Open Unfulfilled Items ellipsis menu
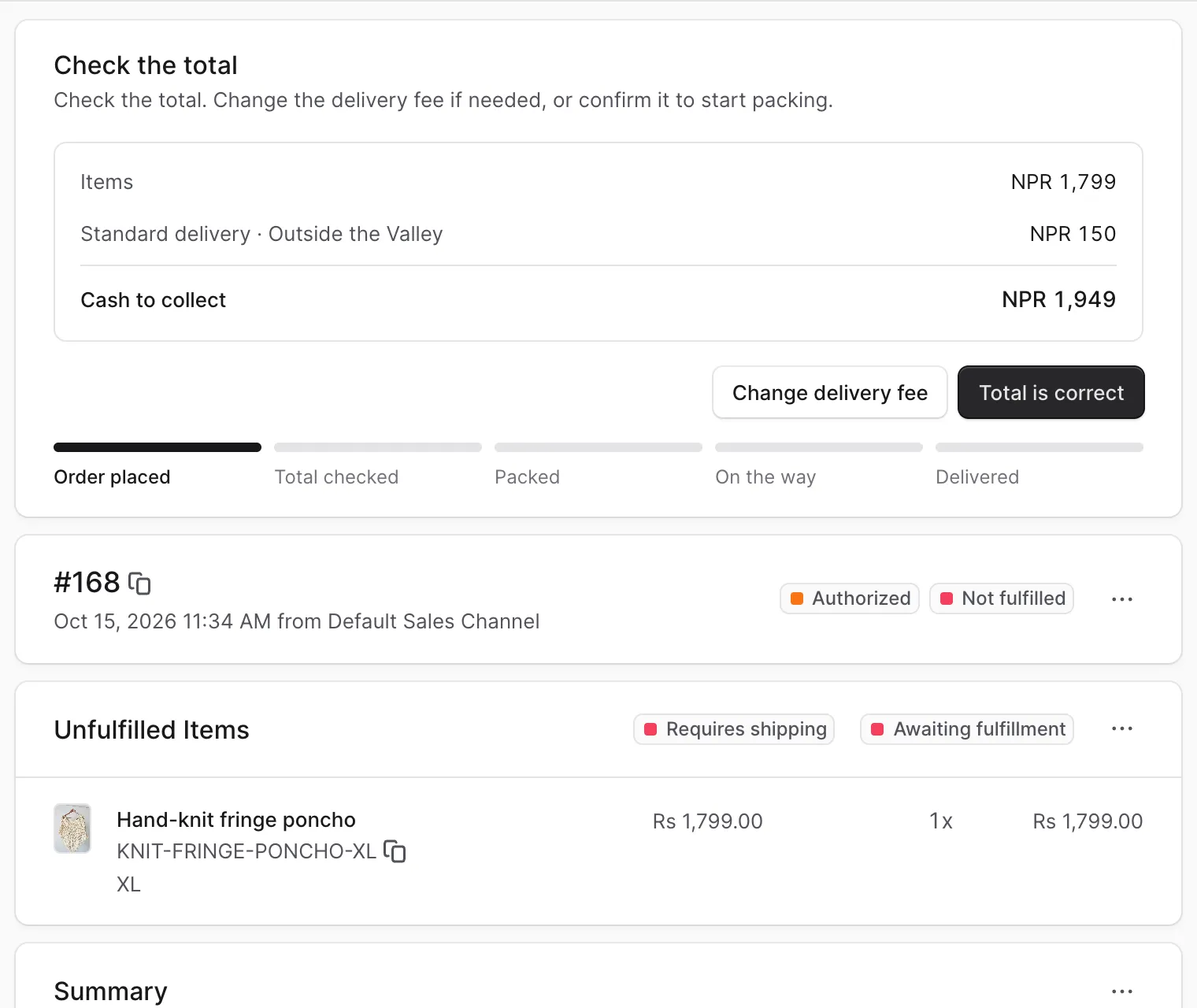The image size is (1197, 1008). point(1122,728)
